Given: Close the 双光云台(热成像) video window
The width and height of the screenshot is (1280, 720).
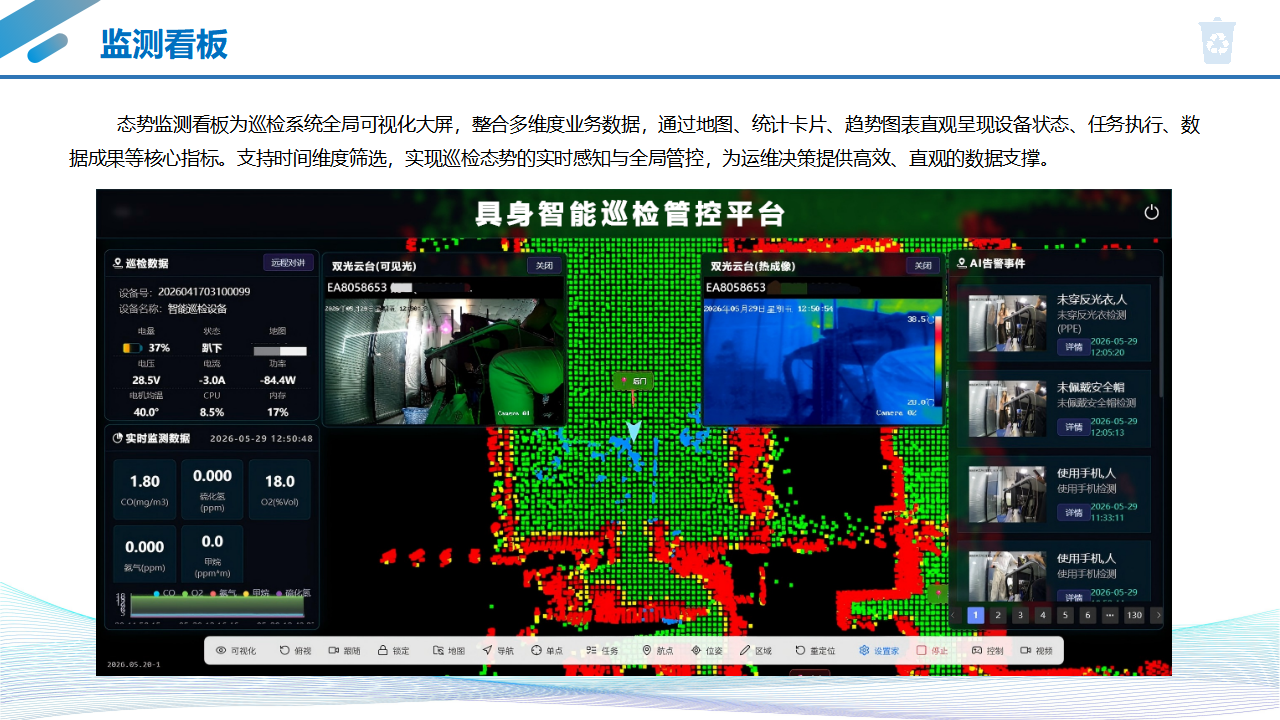Looking at the screenshot, I should 923,266.
